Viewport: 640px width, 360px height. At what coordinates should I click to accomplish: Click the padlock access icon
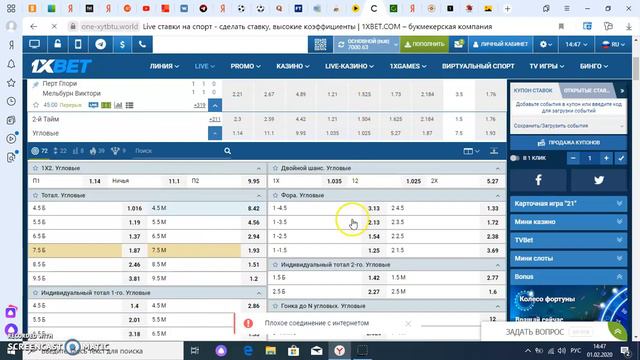pos(57,44)
